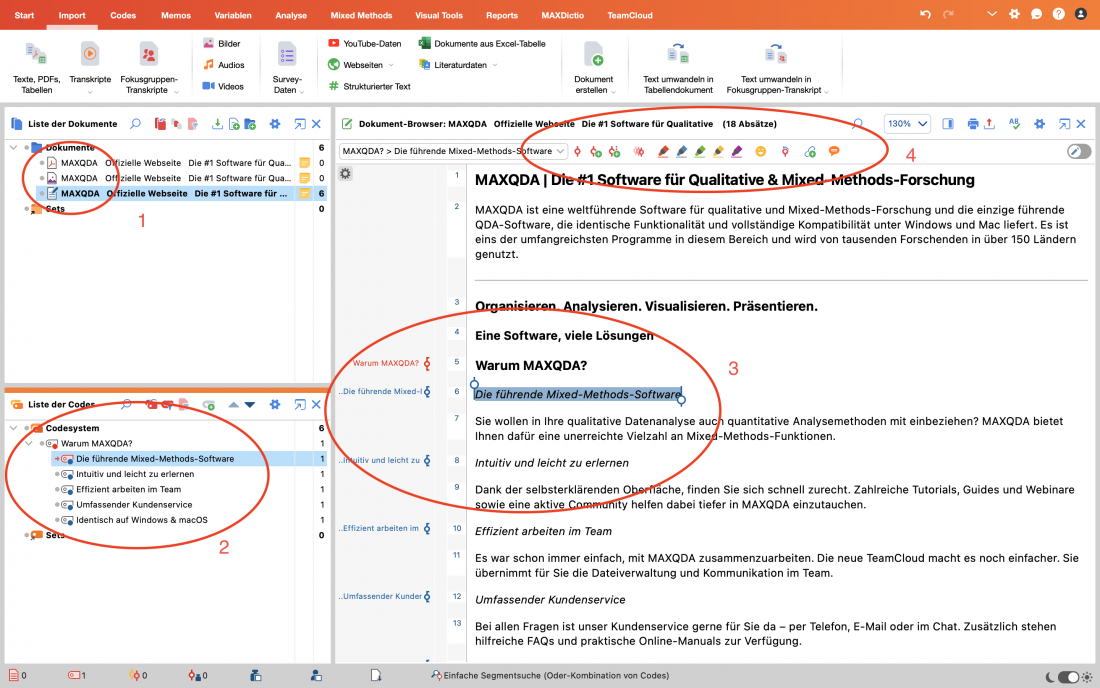Import Videos from the ribbon

point(223,86)
